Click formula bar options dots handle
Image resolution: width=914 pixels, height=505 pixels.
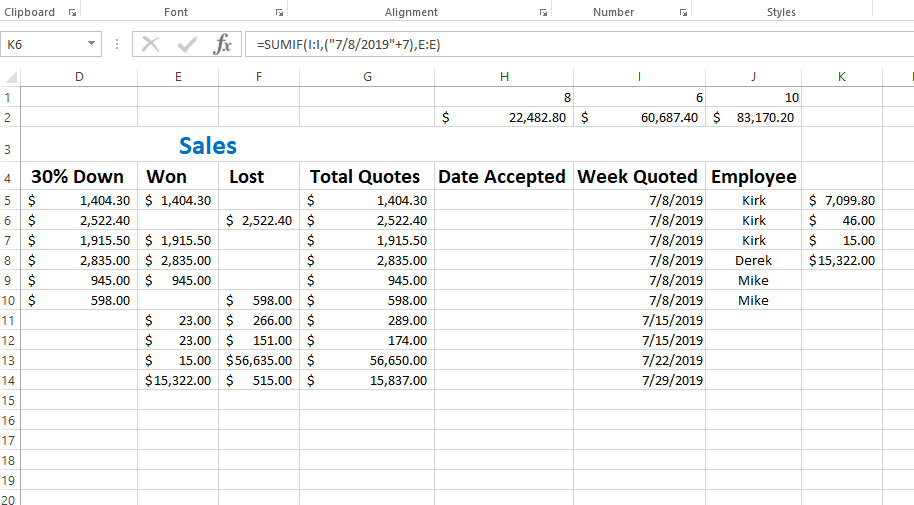click(x=117, y=44)
